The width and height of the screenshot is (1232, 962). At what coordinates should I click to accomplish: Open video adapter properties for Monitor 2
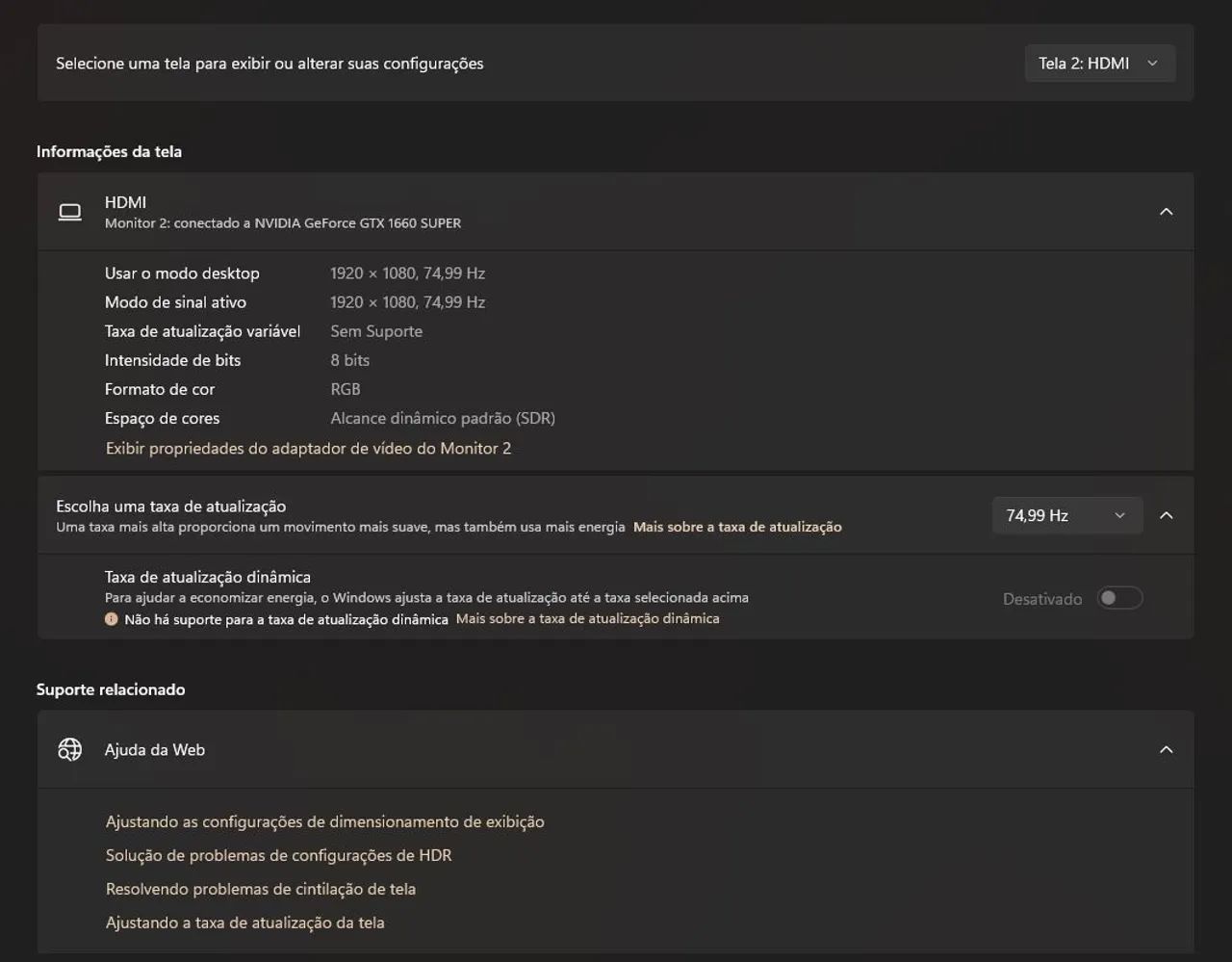coord(308,448)
